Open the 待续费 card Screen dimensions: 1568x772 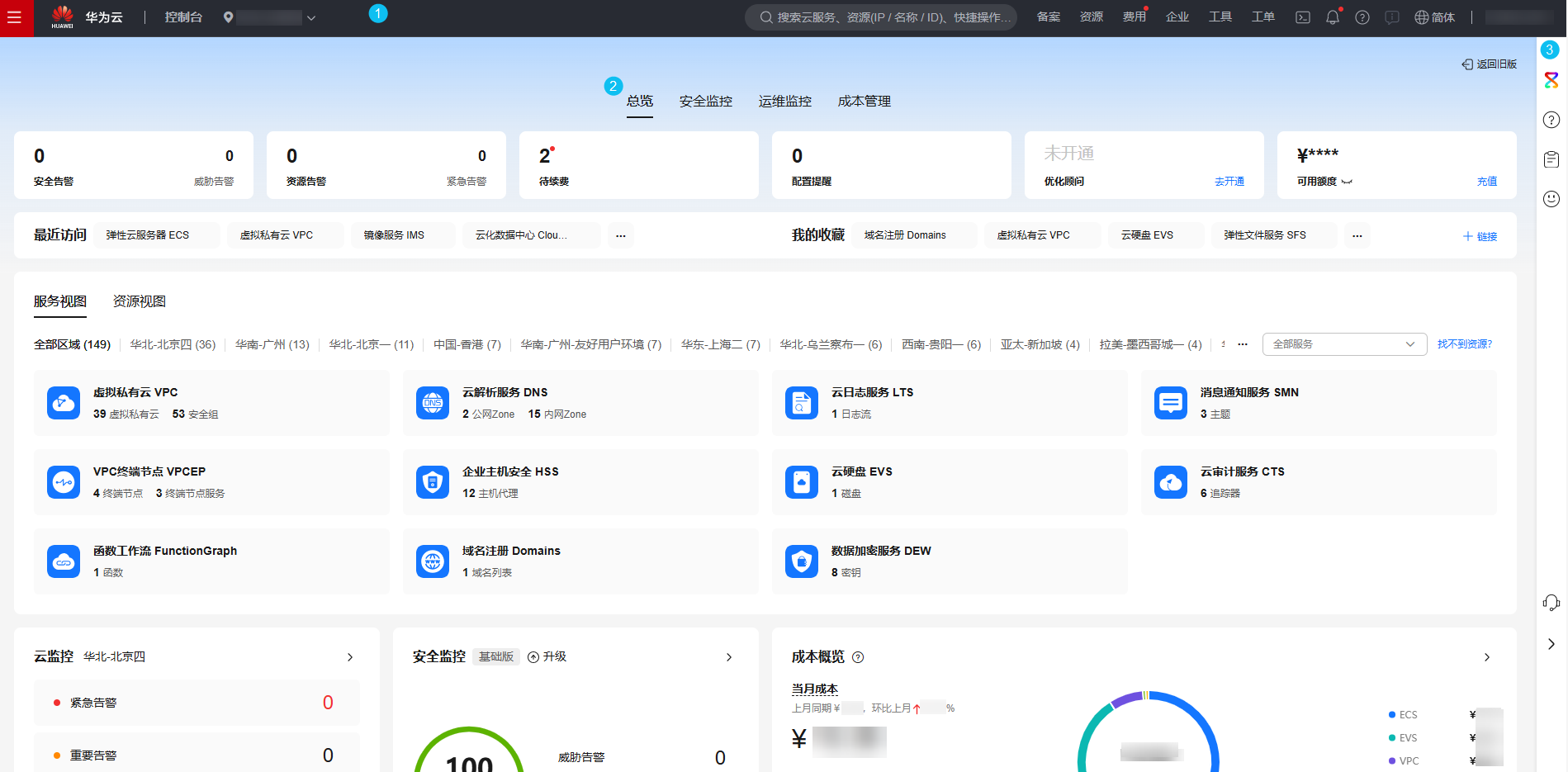click(x=639, y=165)
